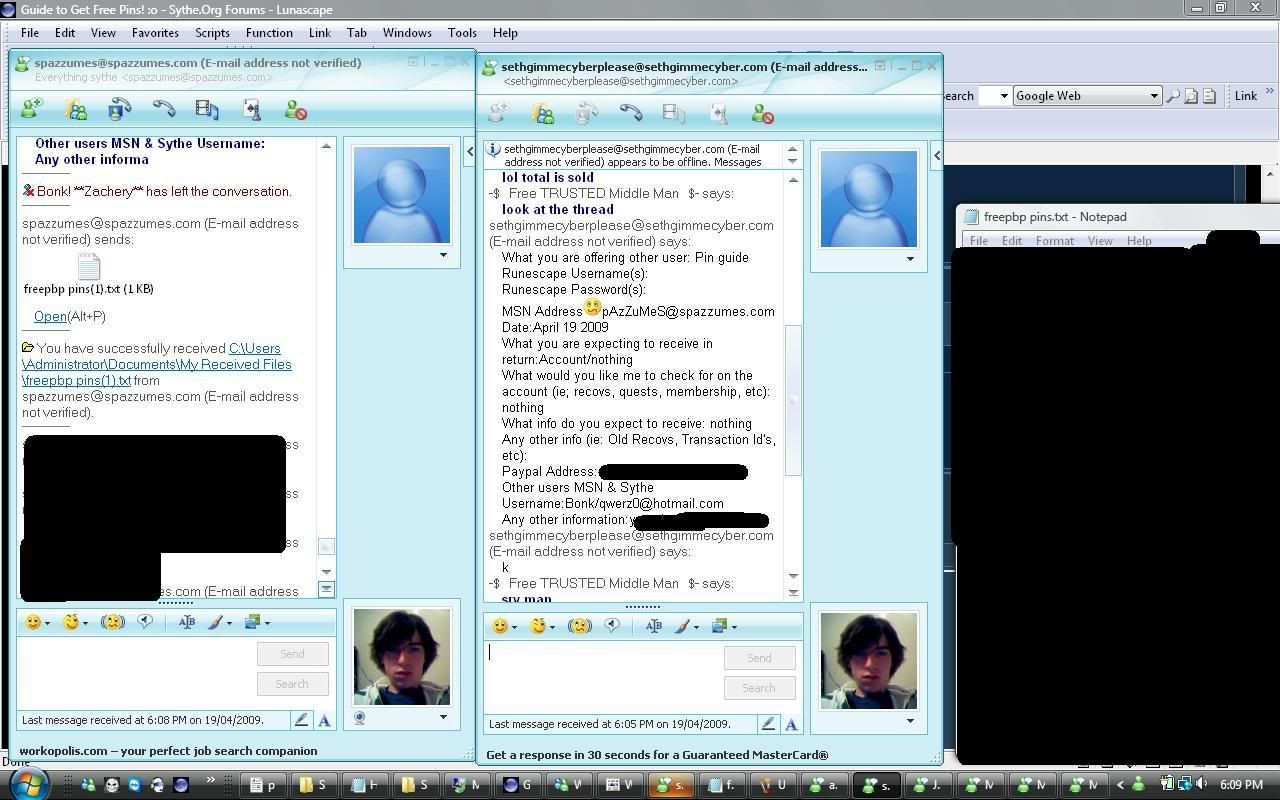Click voice clip icon in sethgimmecyber chat
The image size is (1280, 800).
[612, 626]
